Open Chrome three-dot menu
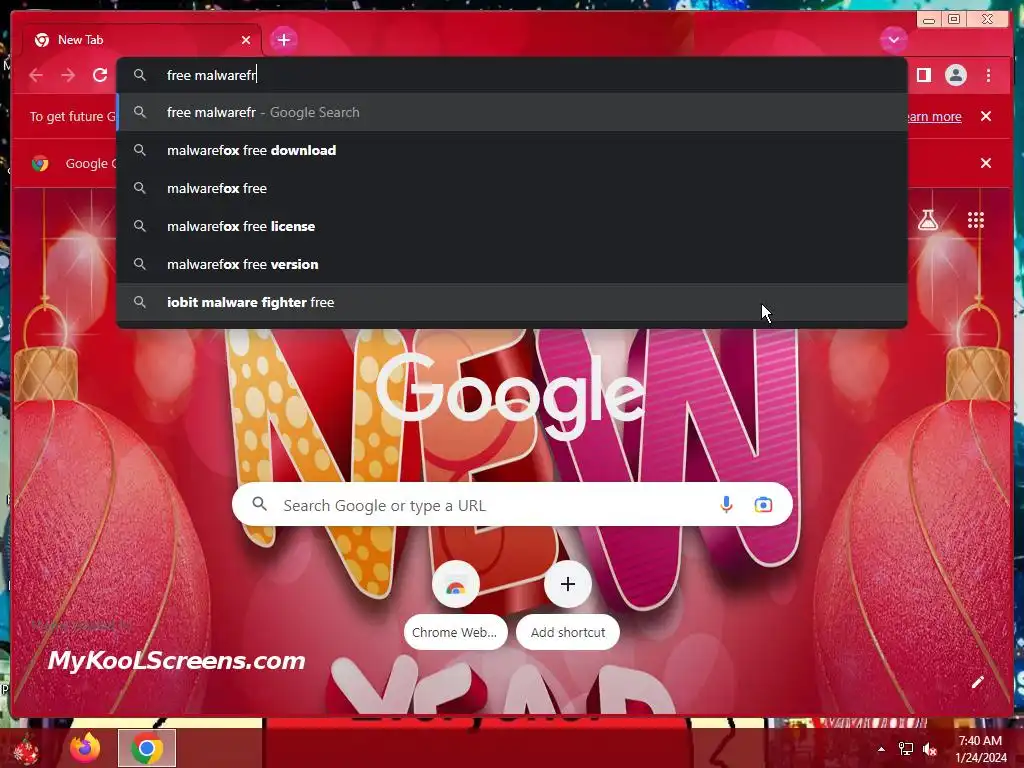This screenshot has width=1024, height=768. point(988,75)
